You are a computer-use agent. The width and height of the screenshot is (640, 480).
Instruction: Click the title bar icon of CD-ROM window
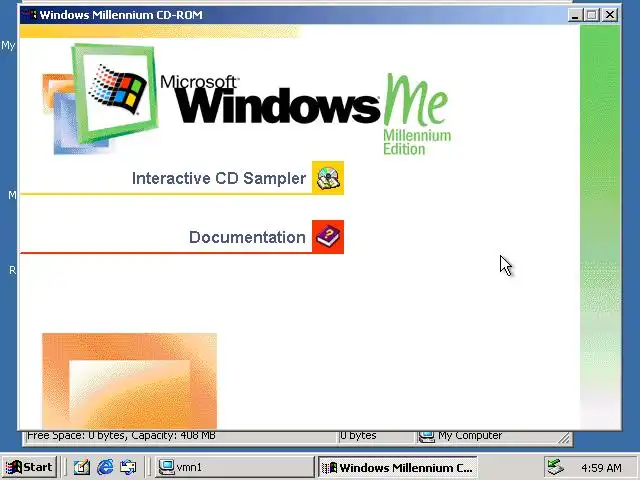(x=30, y=15)
